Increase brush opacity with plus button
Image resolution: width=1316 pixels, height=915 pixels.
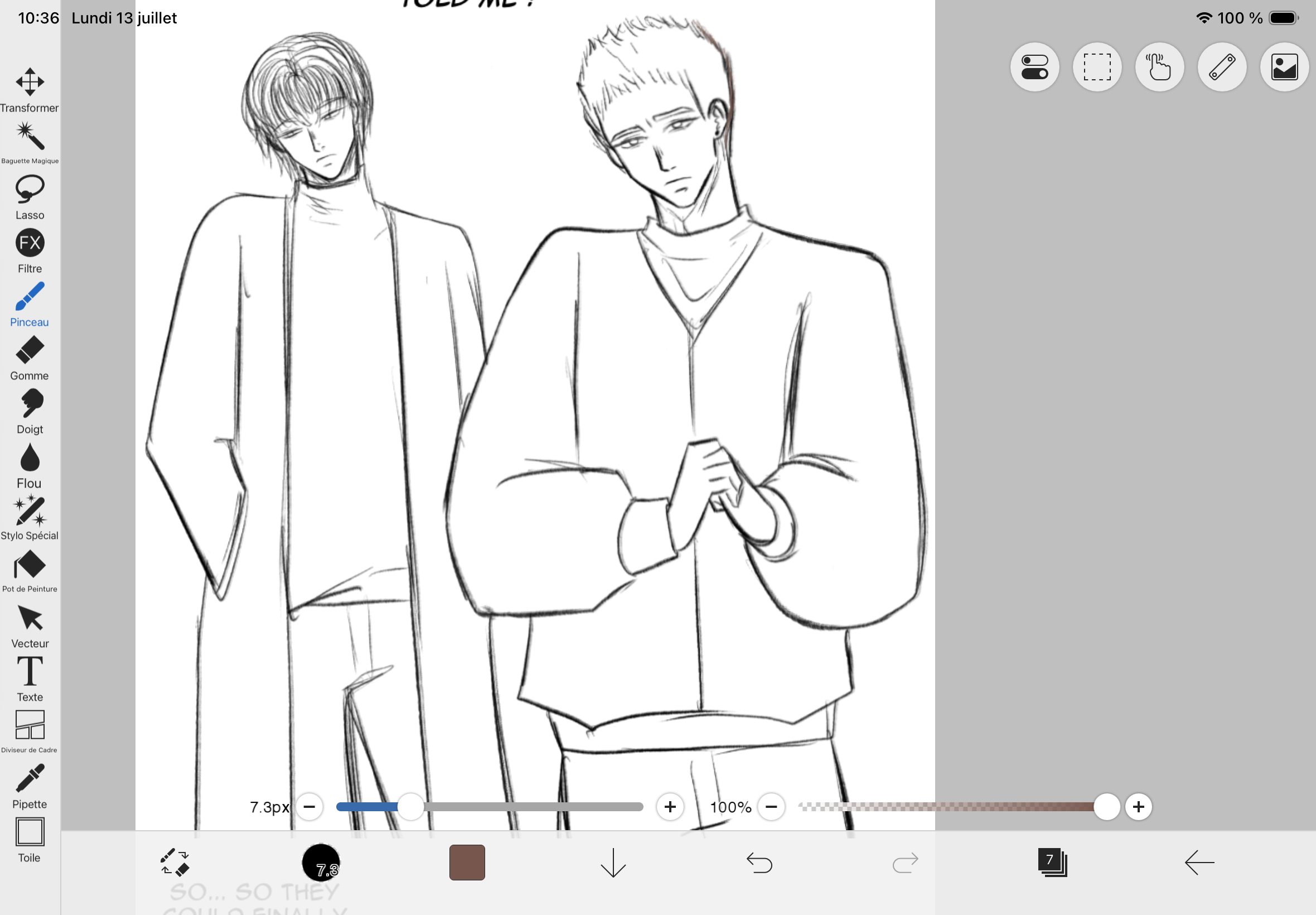coord(1138,807)
